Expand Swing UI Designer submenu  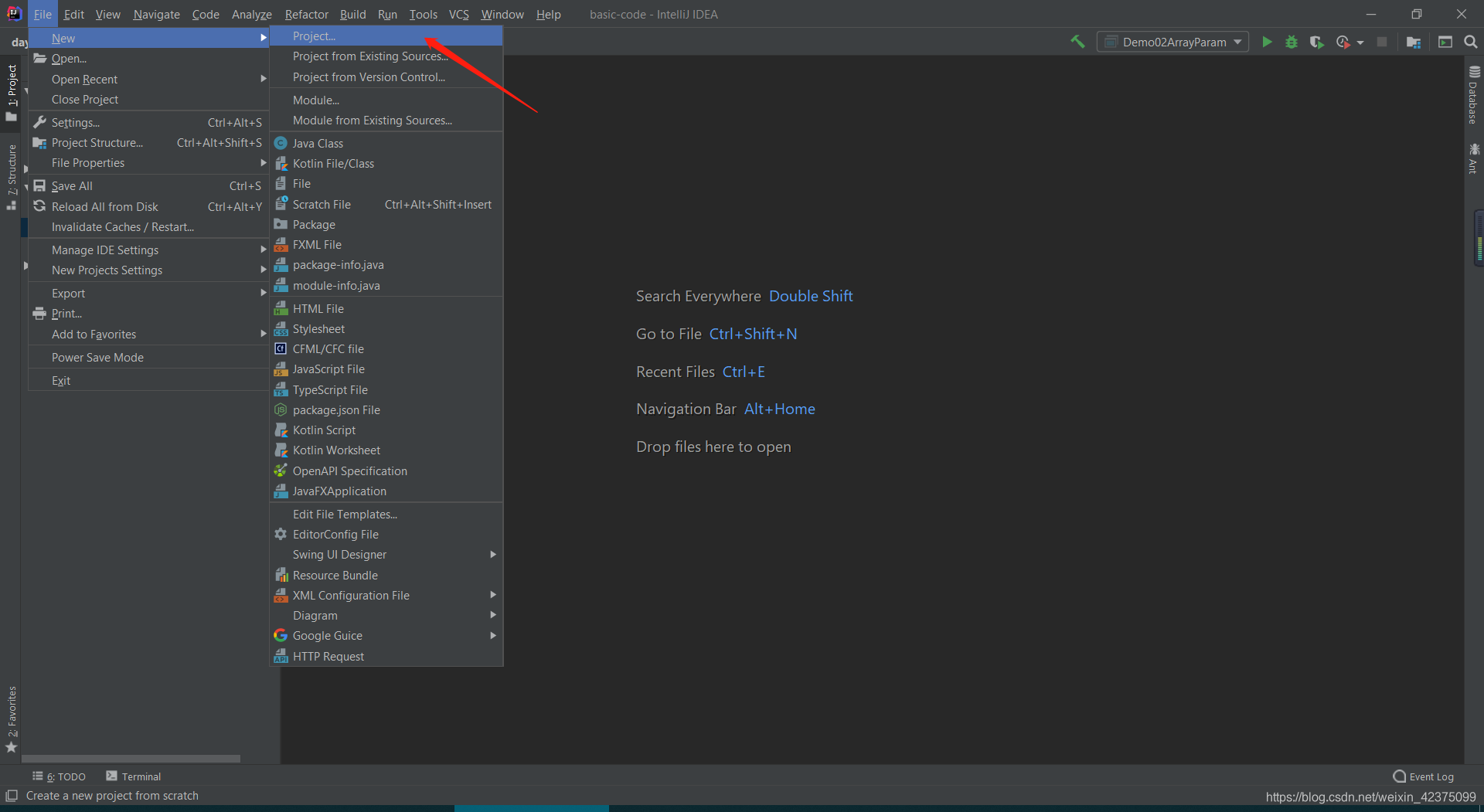click(x=386, y=555)
